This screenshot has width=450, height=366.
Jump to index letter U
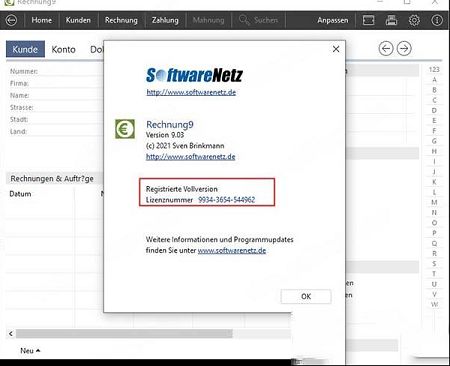(x=434, y=284)
